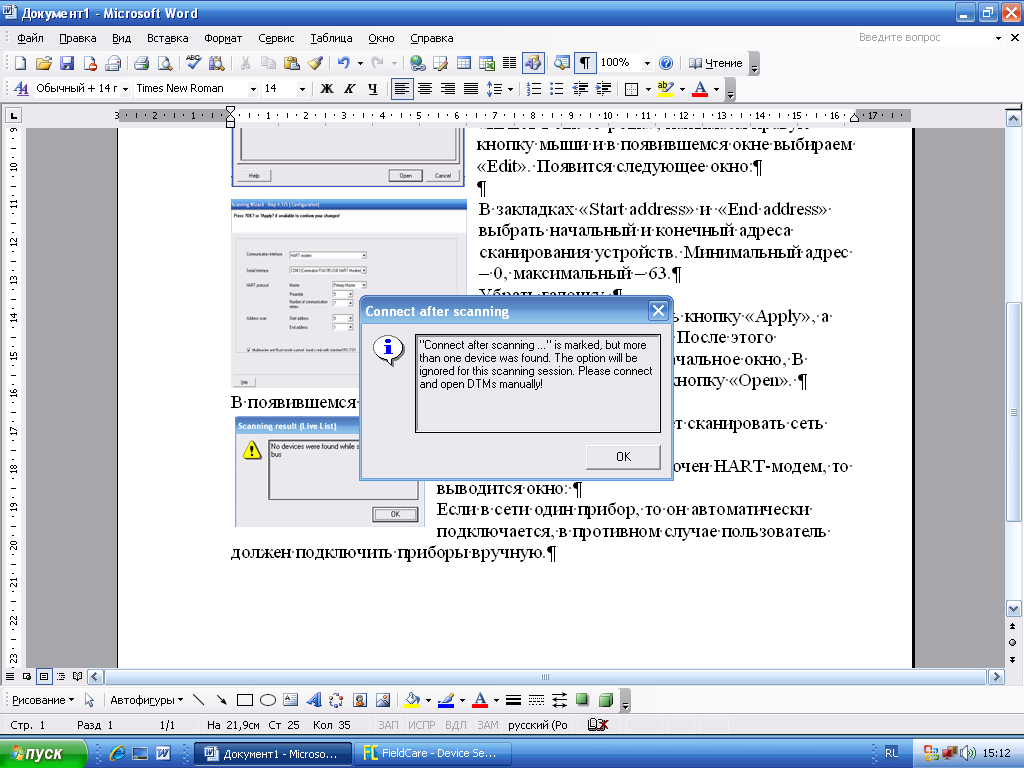This screenshot has height=768, width=1024.
Task: Click the vertical scrollbar down arrow
Action: tap(1013, 609)
